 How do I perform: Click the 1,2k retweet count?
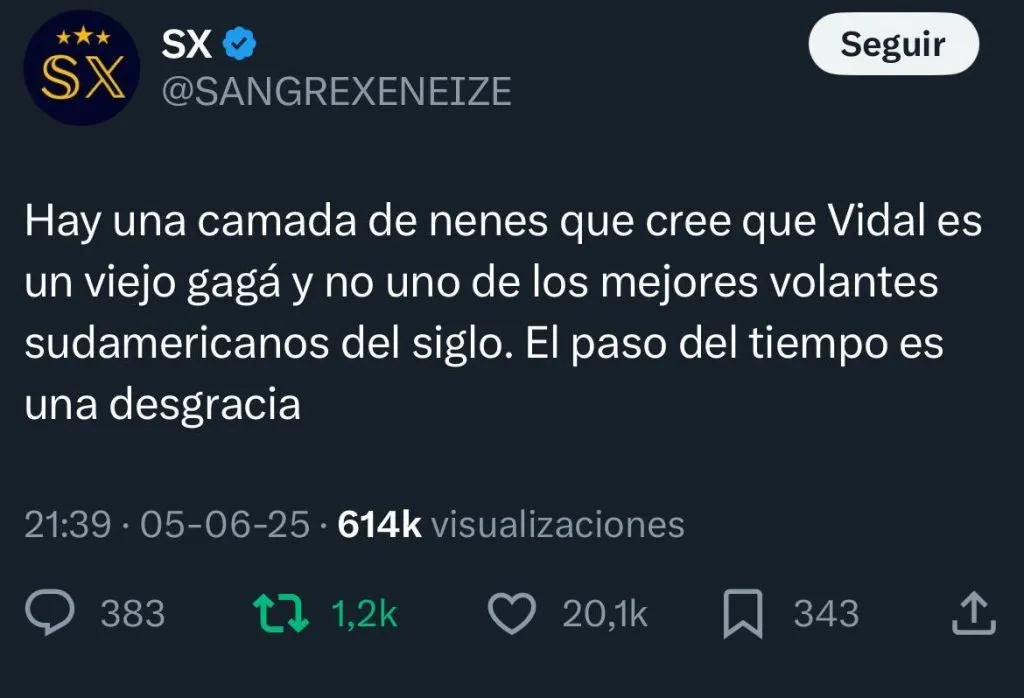pos(364,614)
